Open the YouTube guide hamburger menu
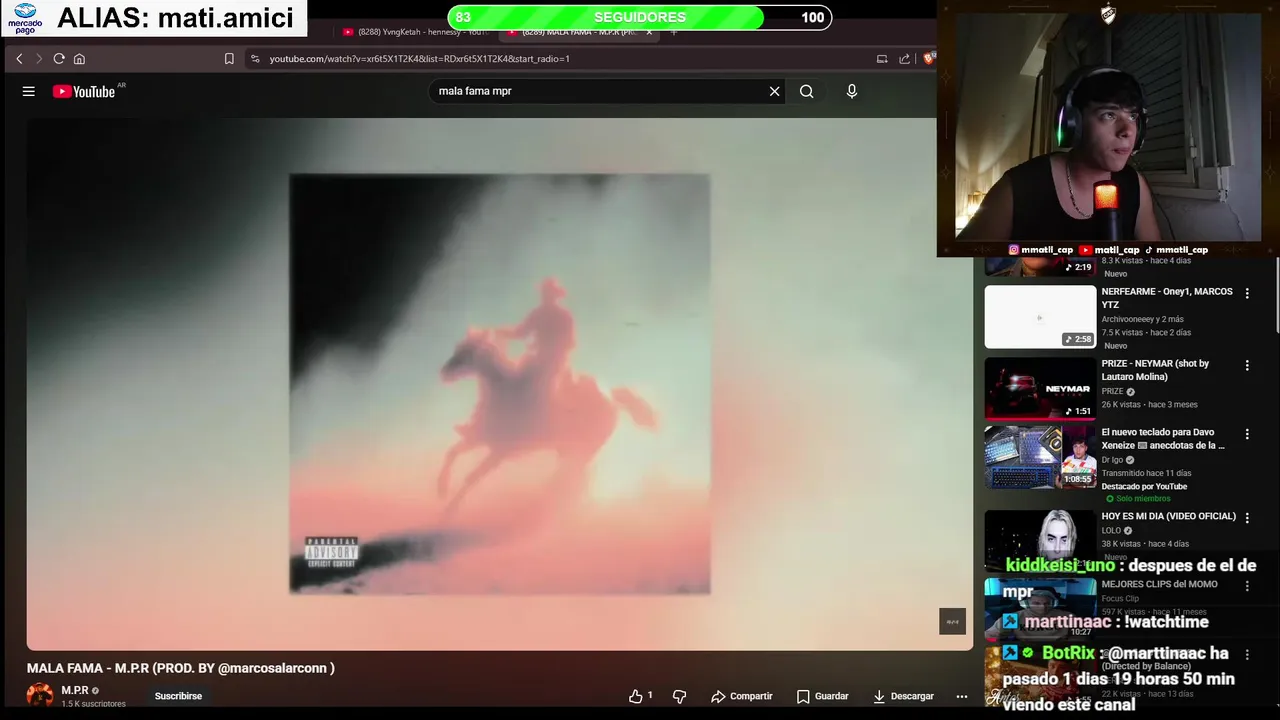This screenshot has width=1280, height=720. (29, 91)
